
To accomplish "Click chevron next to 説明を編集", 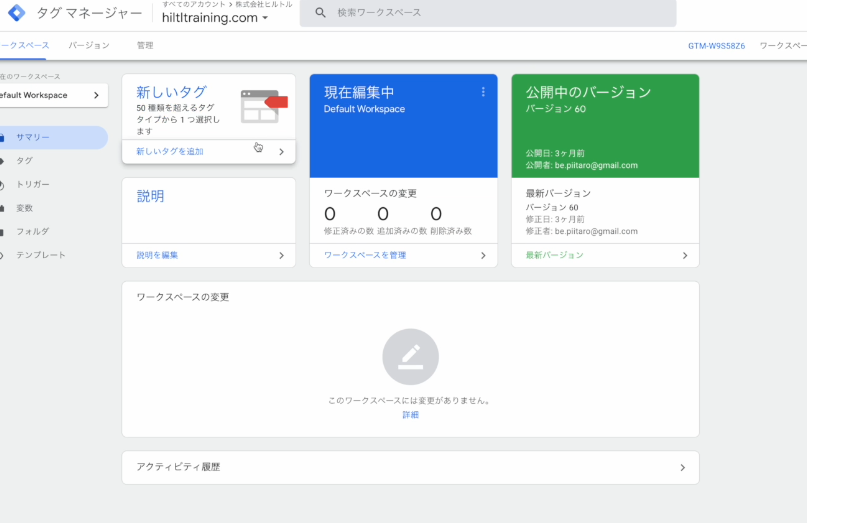I will point(281,256).
